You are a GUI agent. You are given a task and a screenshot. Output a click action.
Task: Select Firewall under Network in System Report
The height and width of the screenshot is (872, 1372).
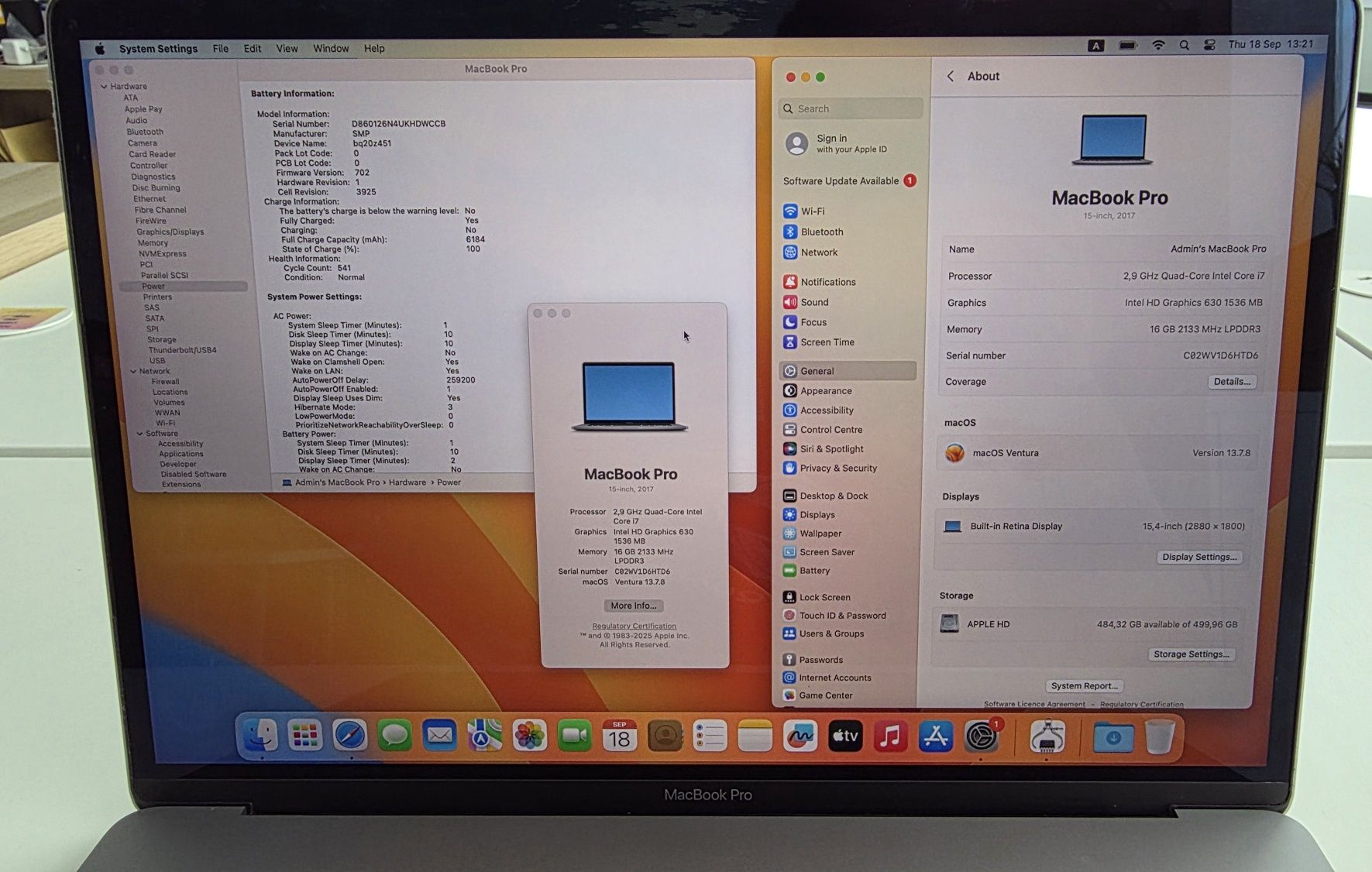[x=166, y=382]
